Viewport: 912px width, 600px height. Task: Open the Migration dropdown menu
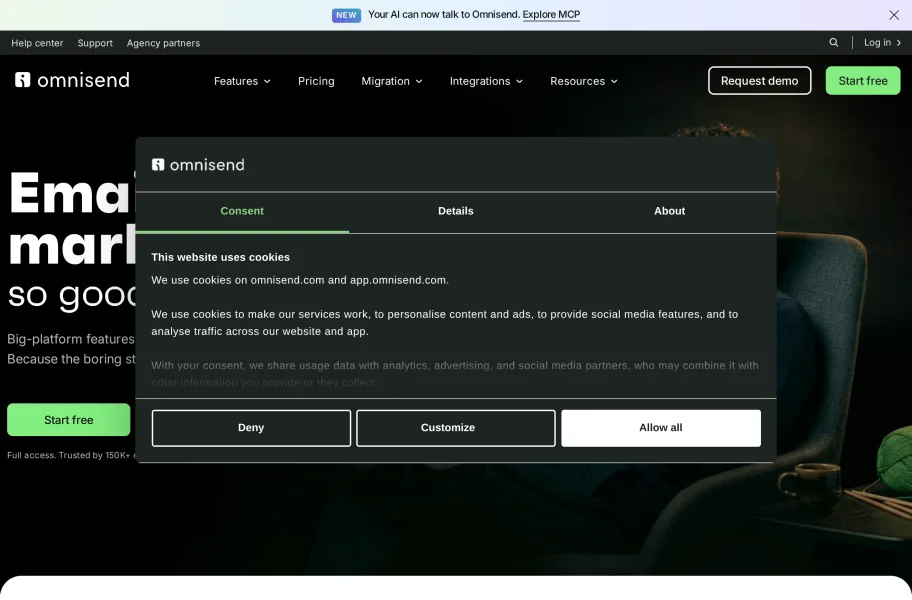[391, 81]
